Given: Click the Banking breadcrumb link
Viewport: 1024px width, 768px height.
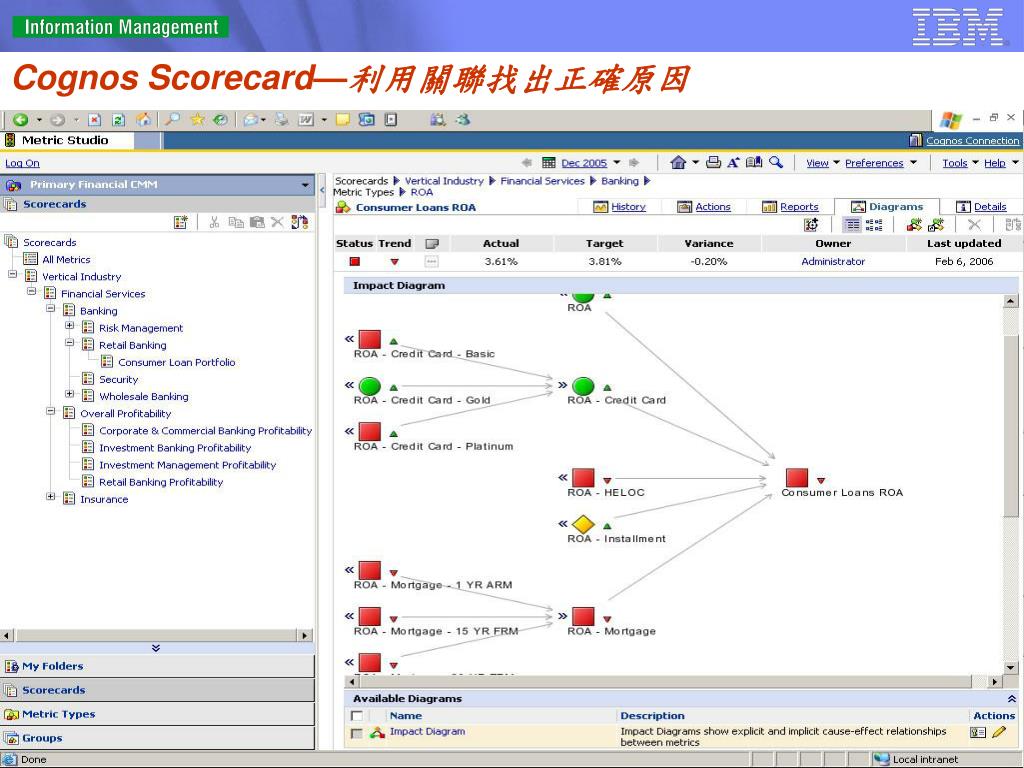Looking at the screenshot, I should pyautogui.click(x=619, y=181).
